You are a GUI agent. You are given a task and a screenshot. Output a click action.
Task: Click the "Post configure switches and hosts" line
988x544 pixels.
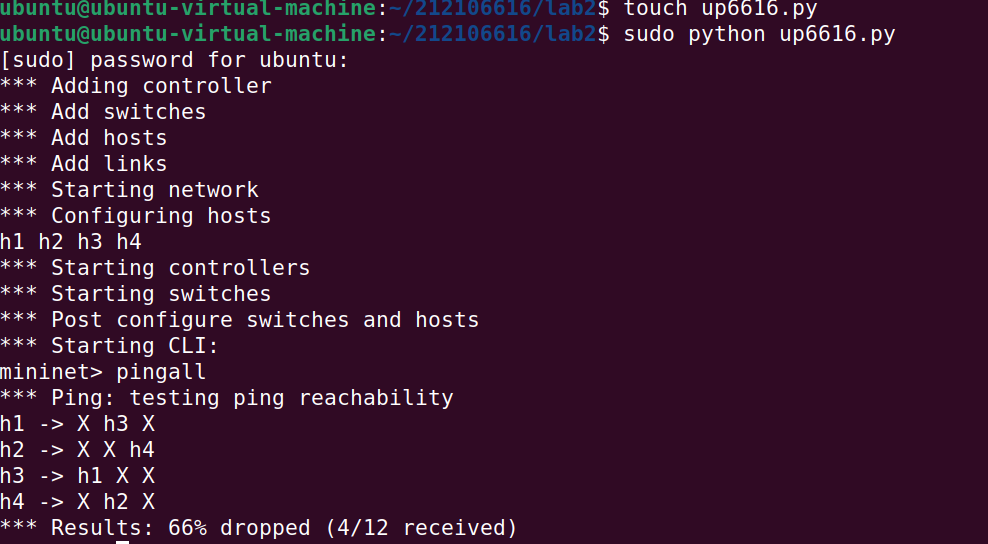pyautogui.click(x=240, y=320)
